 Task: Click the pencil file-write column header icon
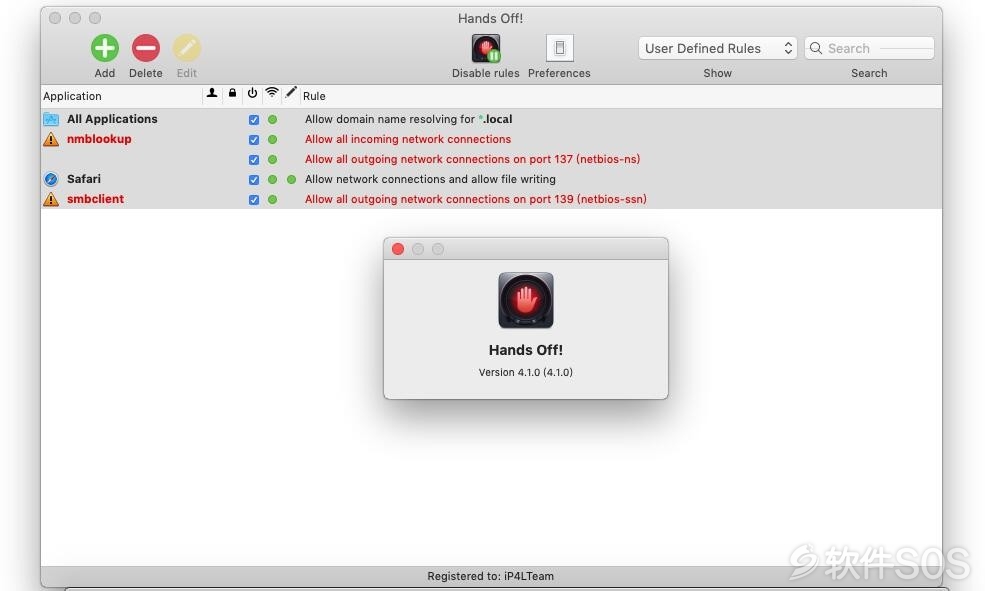tap(290, 93)
